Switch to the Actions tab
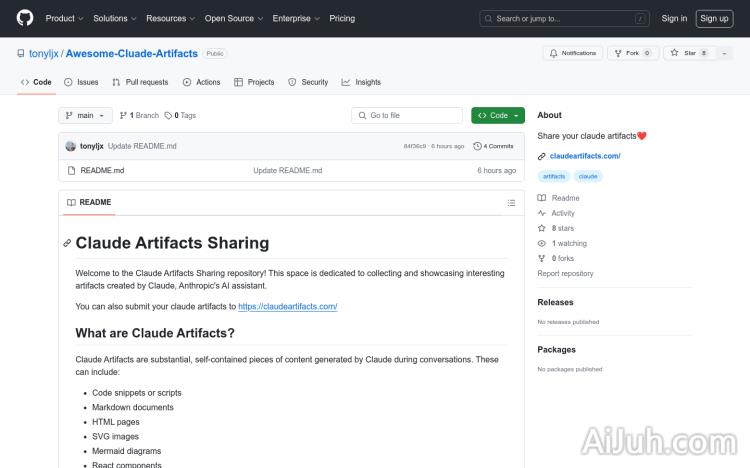The height and width of the screenshot is (468, 750). point(202,82)
